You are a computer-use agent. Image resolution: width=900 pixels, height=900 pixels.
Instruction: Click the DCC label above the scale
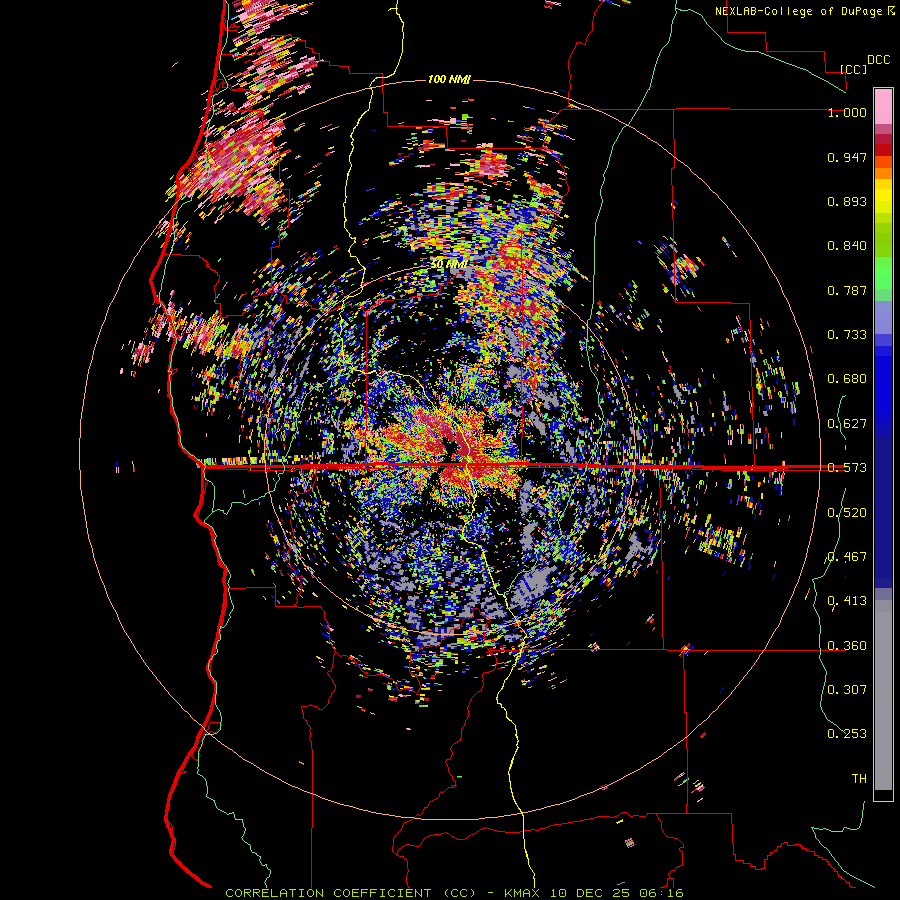coord(878,60)
